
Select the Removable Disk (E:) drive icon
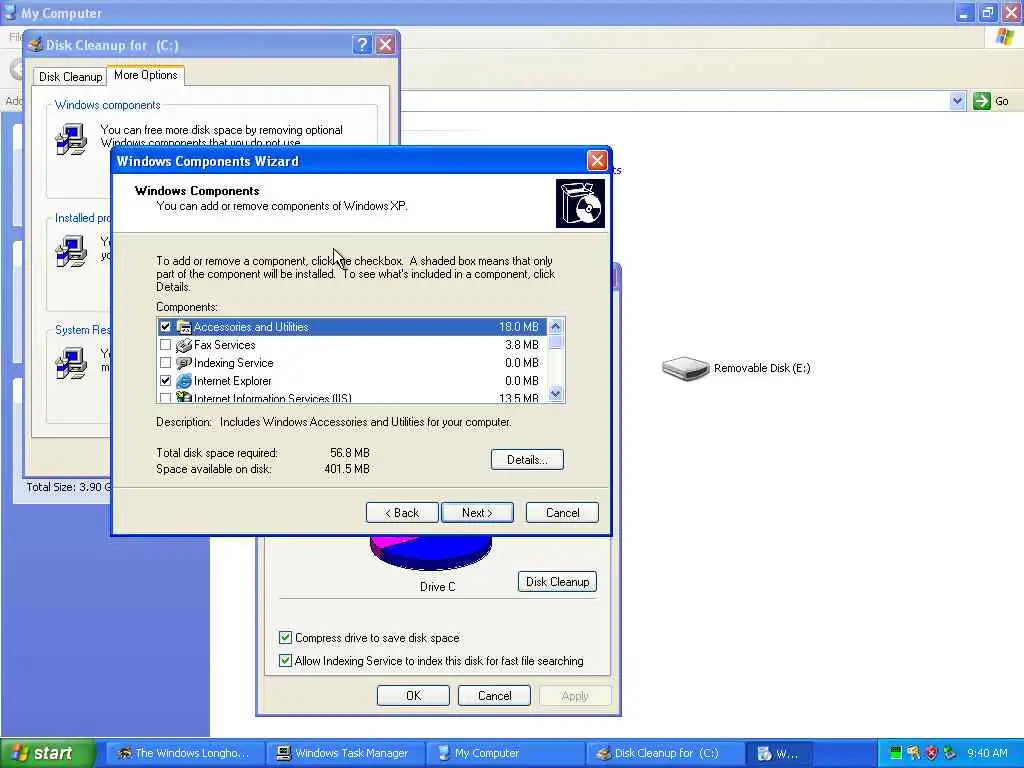685,368
